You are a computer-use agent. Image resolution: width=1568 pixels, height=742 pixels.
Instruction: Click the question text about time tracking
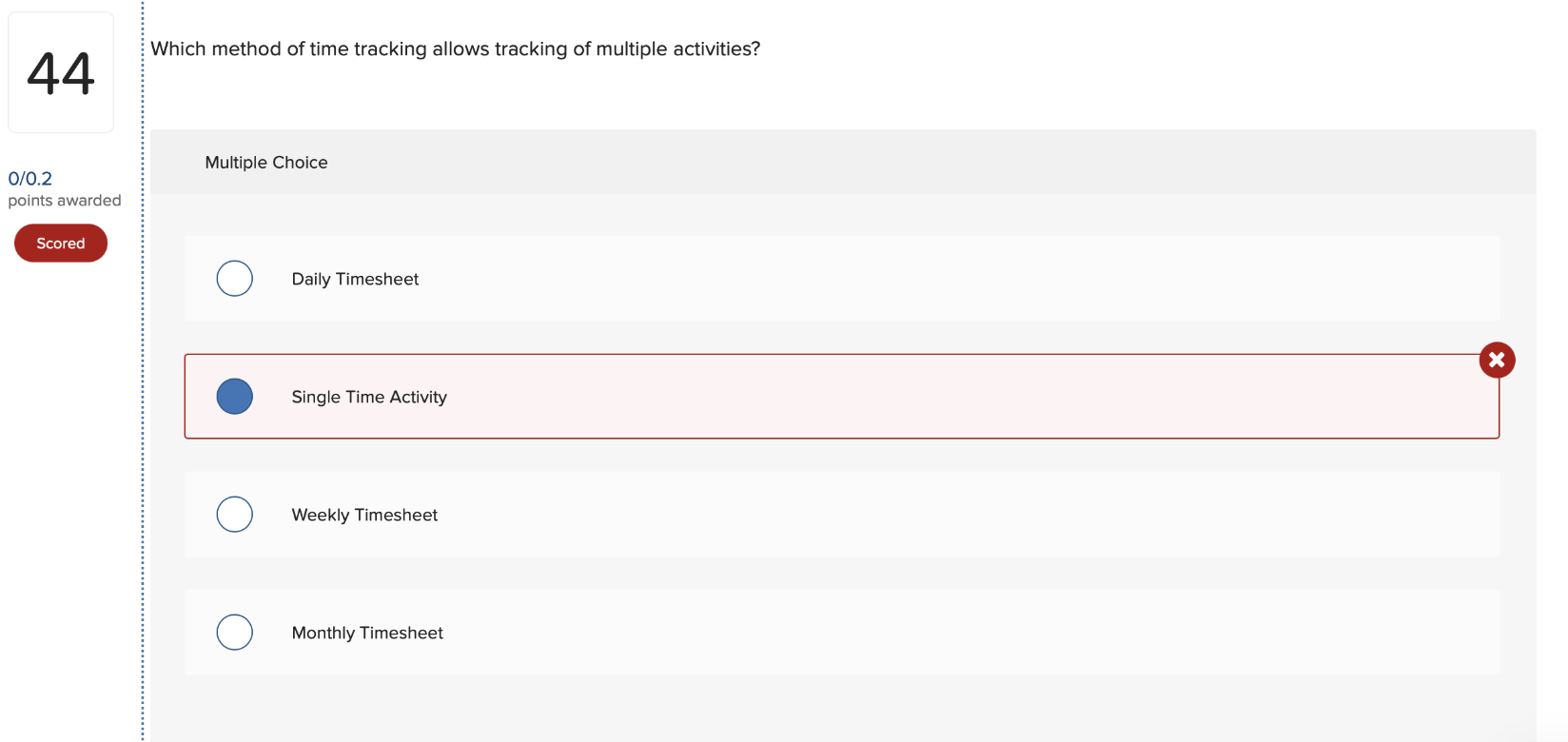455,49
